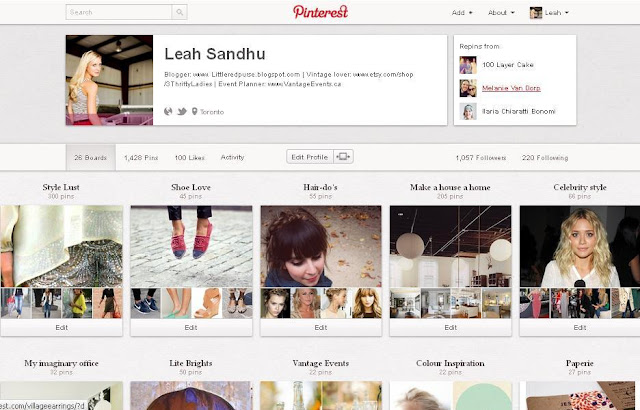Open the Activity tab
Viewport: 640px width, 410px height.
pos(232,157)
